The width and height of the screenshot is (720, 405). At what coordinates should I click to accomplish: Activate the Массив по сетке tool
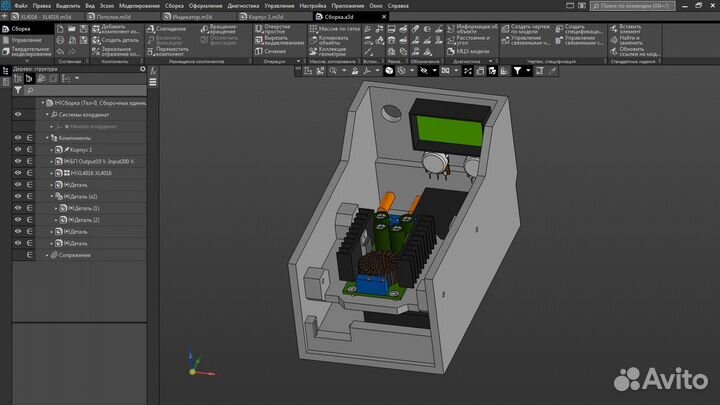pyautogui.click(x=335, y=28)
